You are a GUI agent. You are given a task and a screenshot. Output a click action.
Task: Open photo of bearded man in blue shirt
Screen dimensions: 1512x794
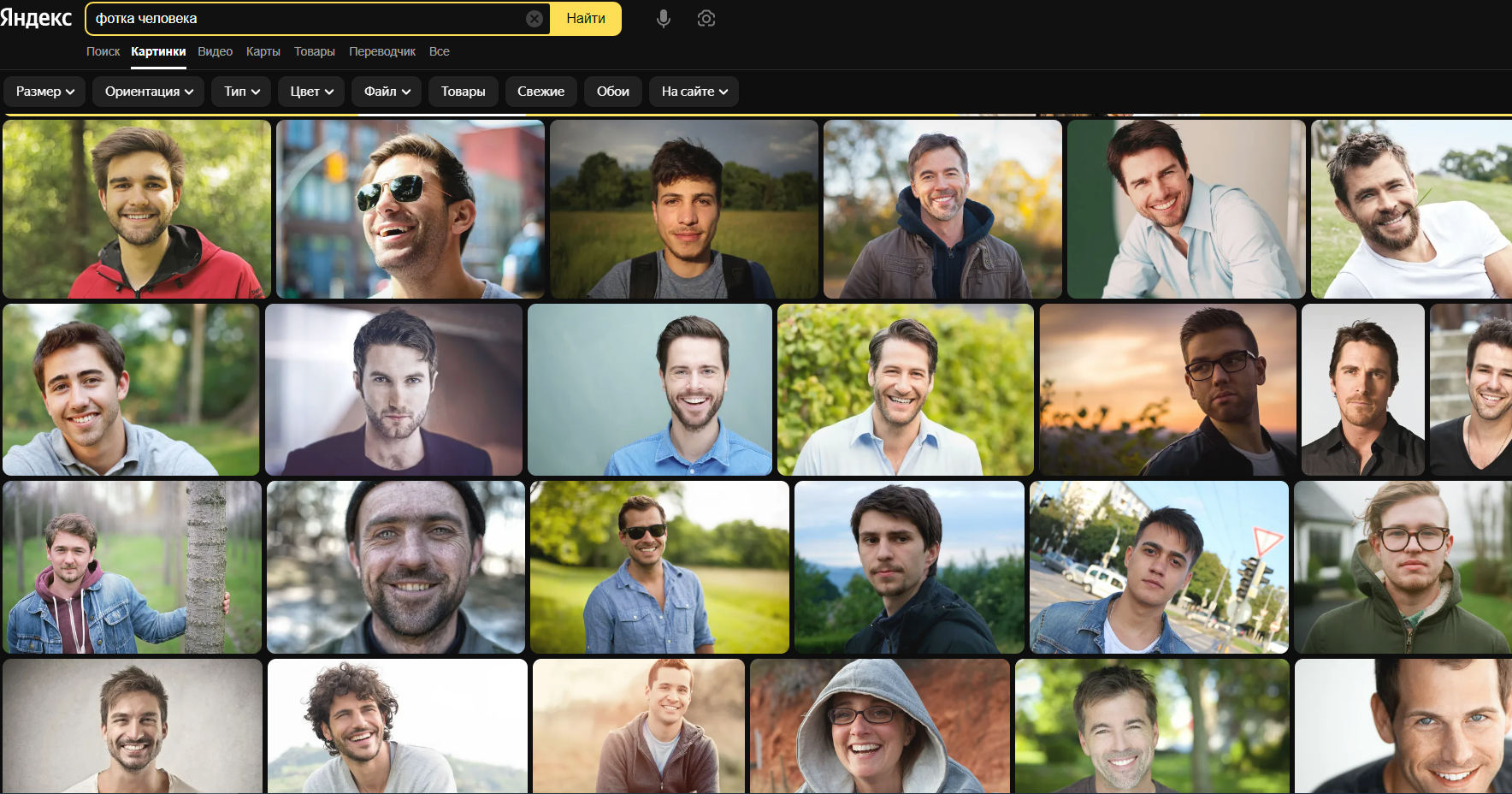point(650,389)
